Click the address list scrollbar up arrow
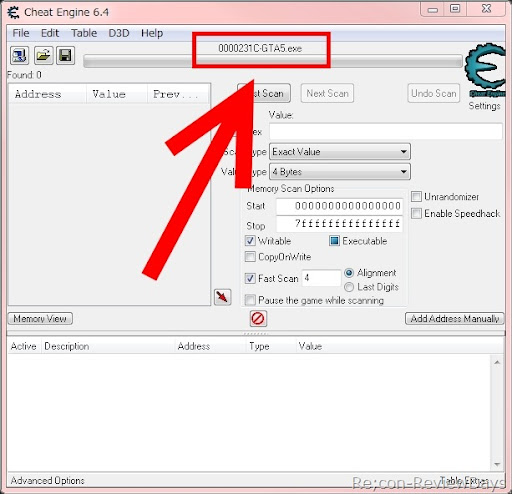Image resolution: width=512 pixels, height=494 pixels. pyautogui.click(x=497, y=362)
